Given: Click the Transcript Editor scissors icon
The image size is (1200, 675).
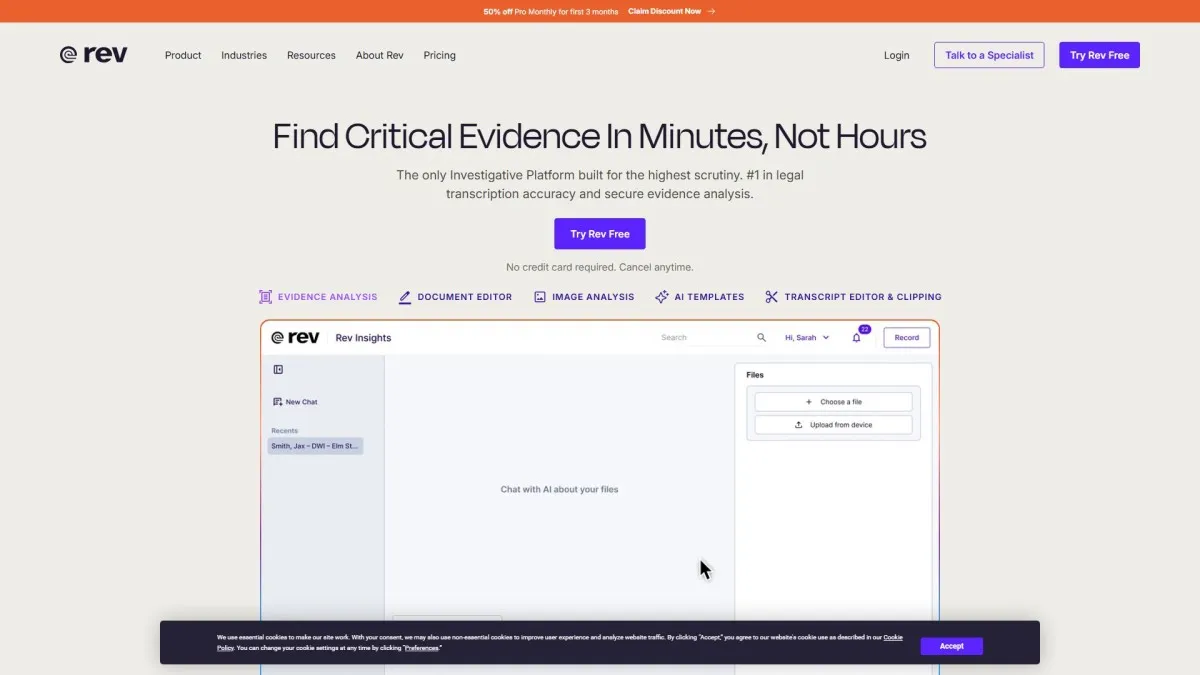Looking at the screenshot, I should click(x=771, y=297).
